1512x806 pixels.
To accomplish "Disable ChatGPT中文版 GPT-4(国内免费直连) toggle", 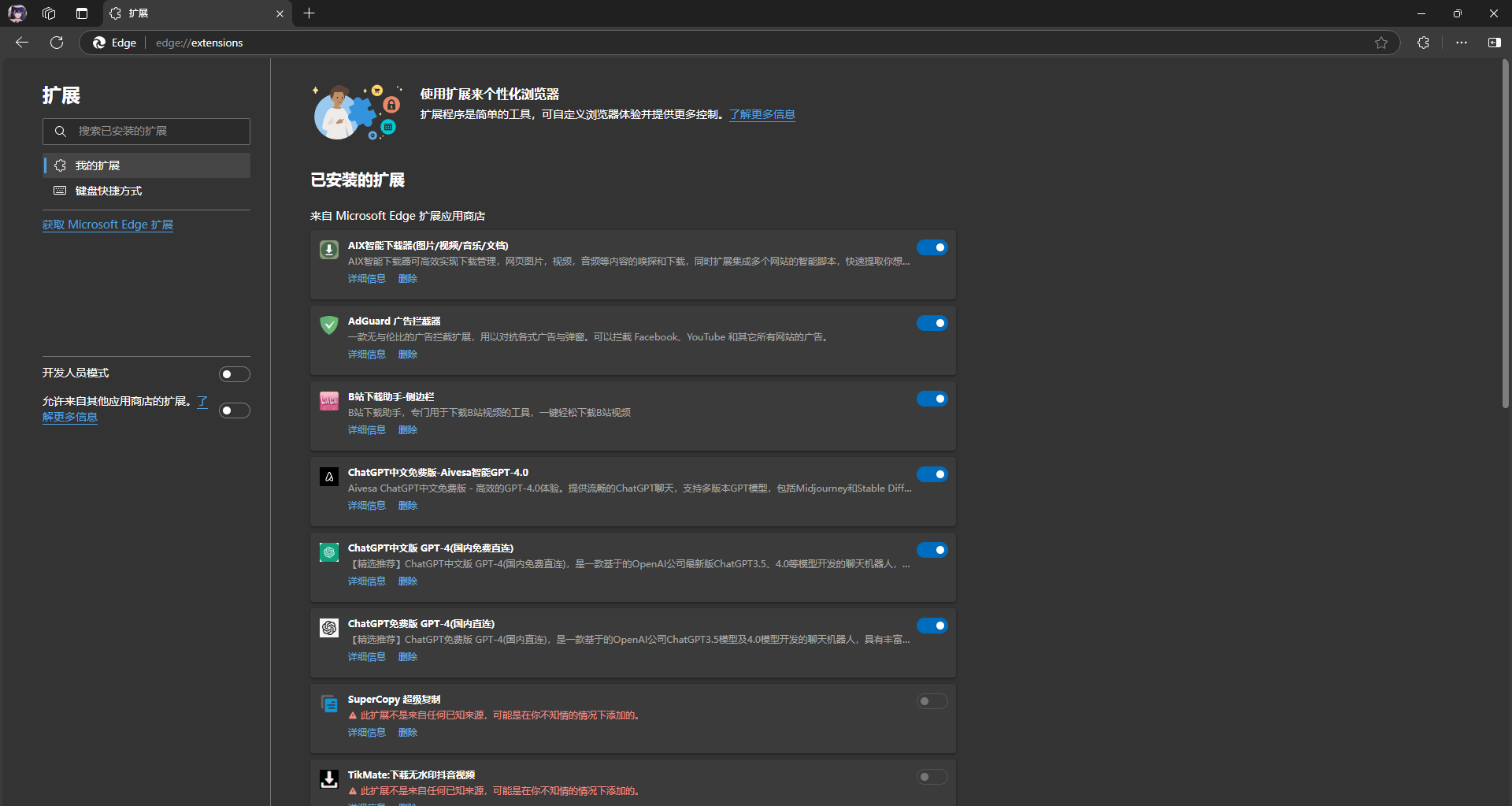I will tap(932, 550).
